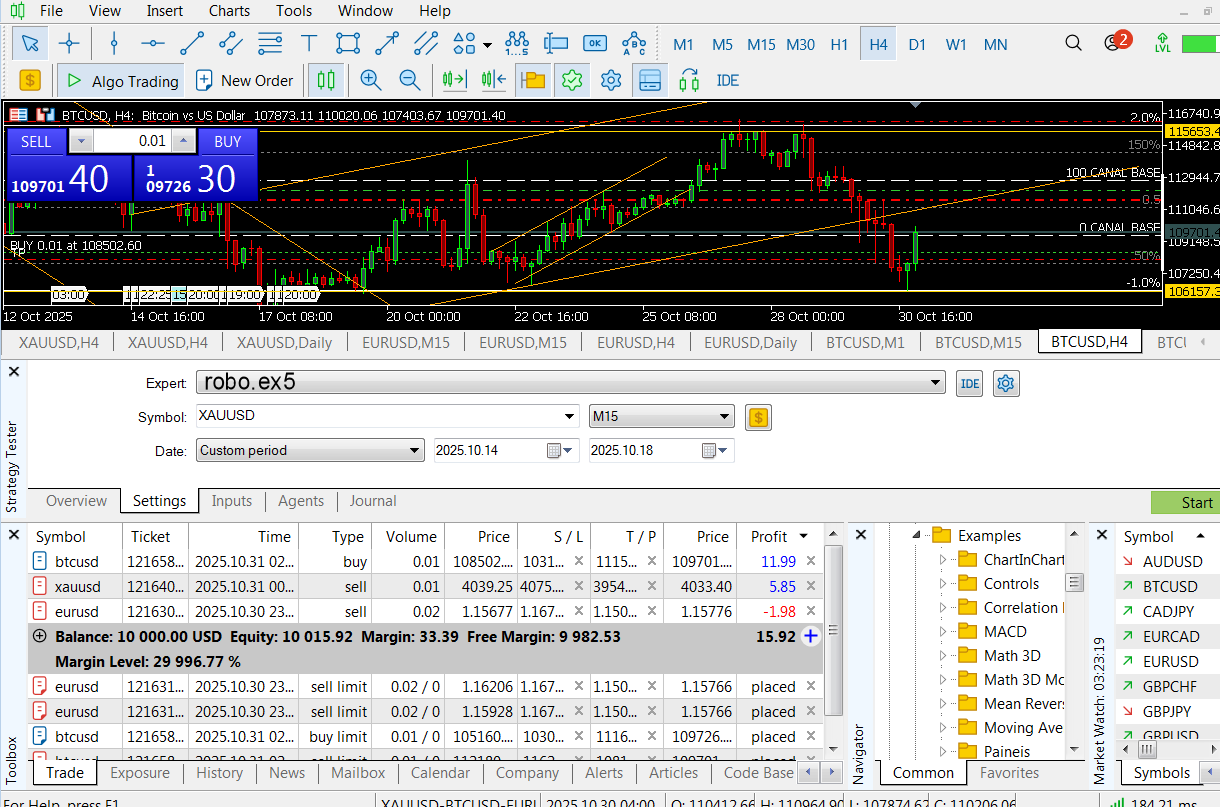Click the IDE toolbar icon
The image size is (1220, 807).
point(727,80)
